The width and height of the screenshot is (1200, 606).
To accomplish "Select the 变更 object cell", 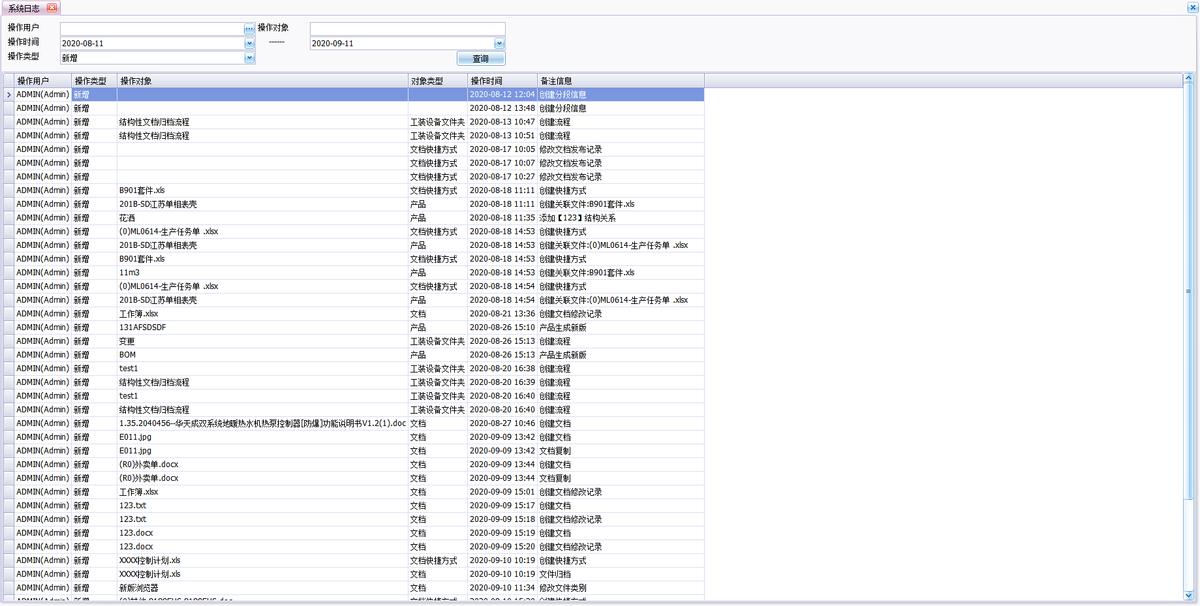I will 262,341.
